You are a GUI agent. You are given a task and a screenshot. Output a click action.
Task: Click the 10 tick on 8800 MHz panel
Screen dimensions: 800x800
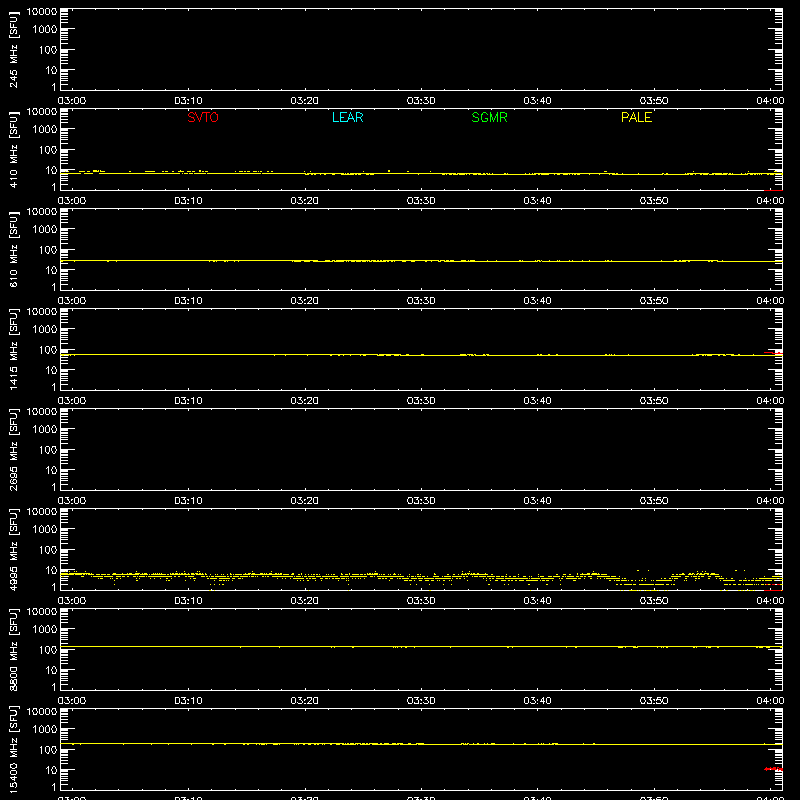pyautogui.click(x=51, y=670)
